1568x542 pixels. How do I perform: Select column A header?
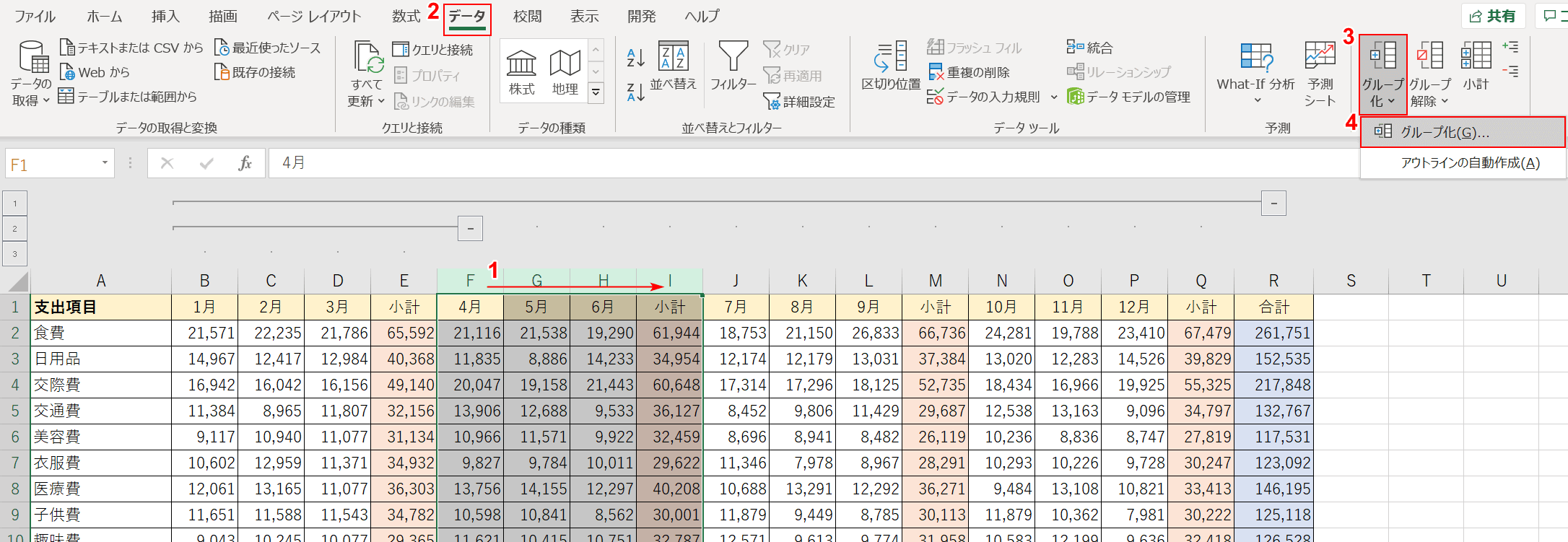click(x=100, y=281)
